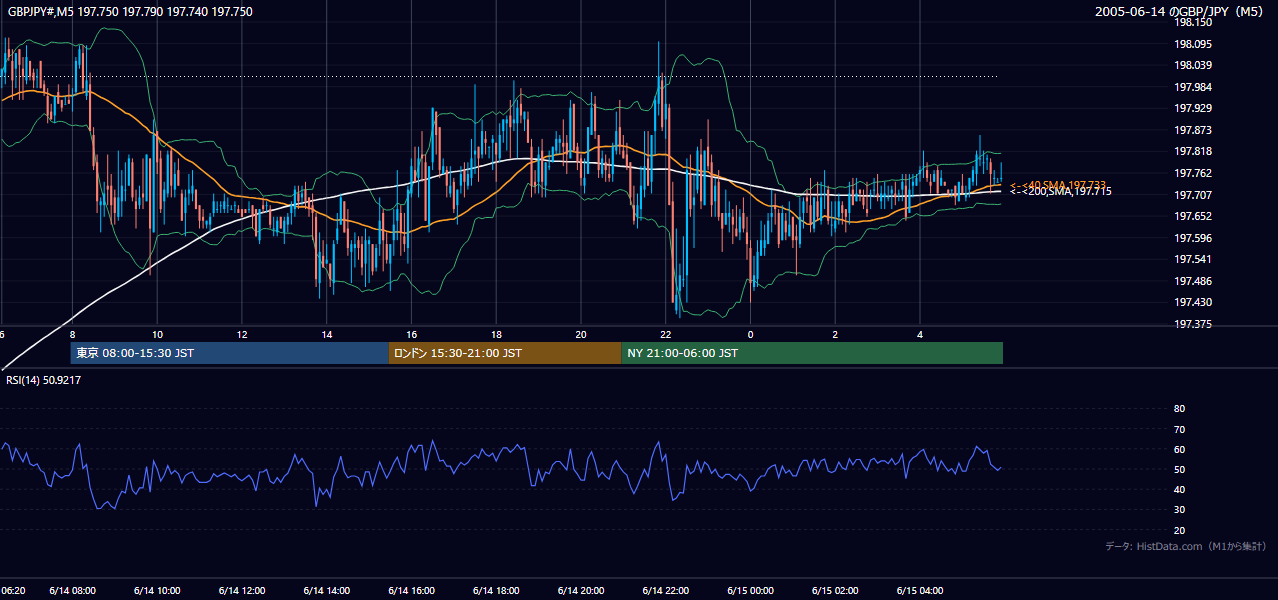Viewport: 1278px width, 600px height.
Task: Select the 6/15 02:00 date axis label
Action: (835, 591)
